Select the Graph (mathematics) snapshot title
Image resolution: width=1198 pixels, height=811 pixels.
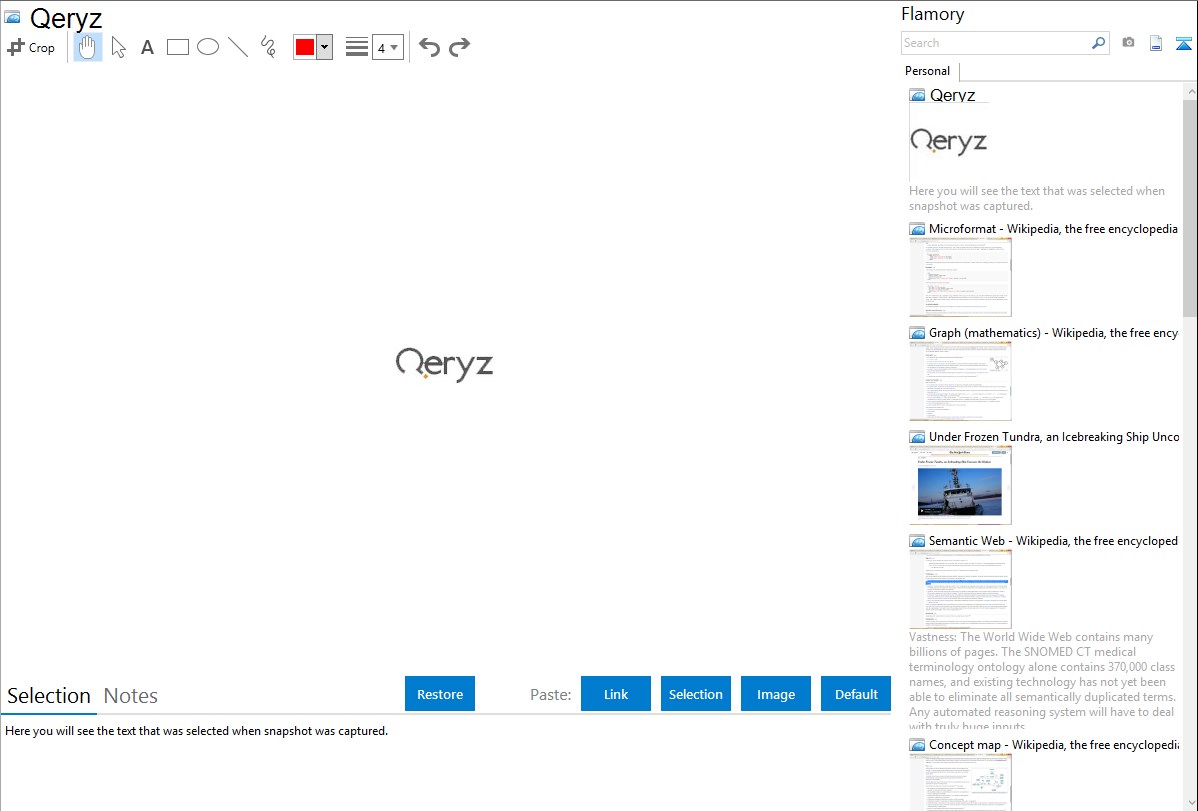(1054, 333)
